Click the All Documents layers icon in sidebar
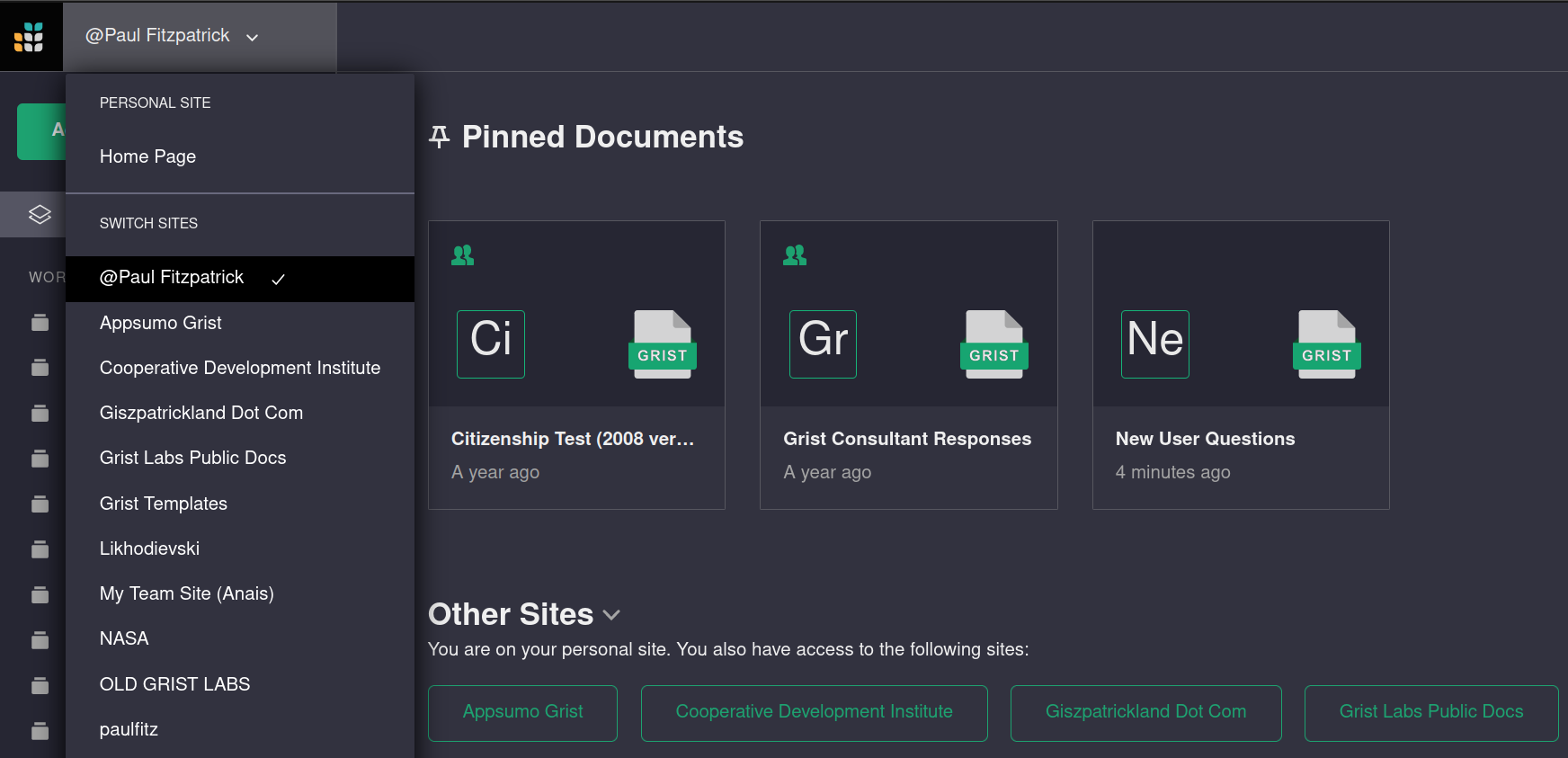1568x758 pixels. (40, 215)
